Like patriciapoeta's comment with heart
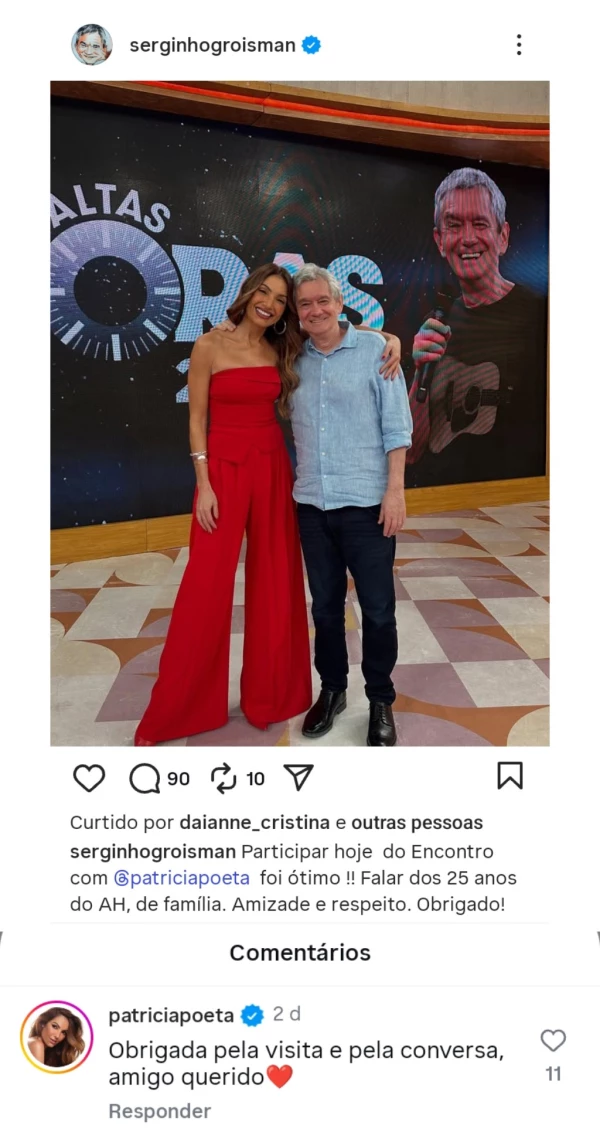This screenshot has width=600, height=1146. (553, 1040)
